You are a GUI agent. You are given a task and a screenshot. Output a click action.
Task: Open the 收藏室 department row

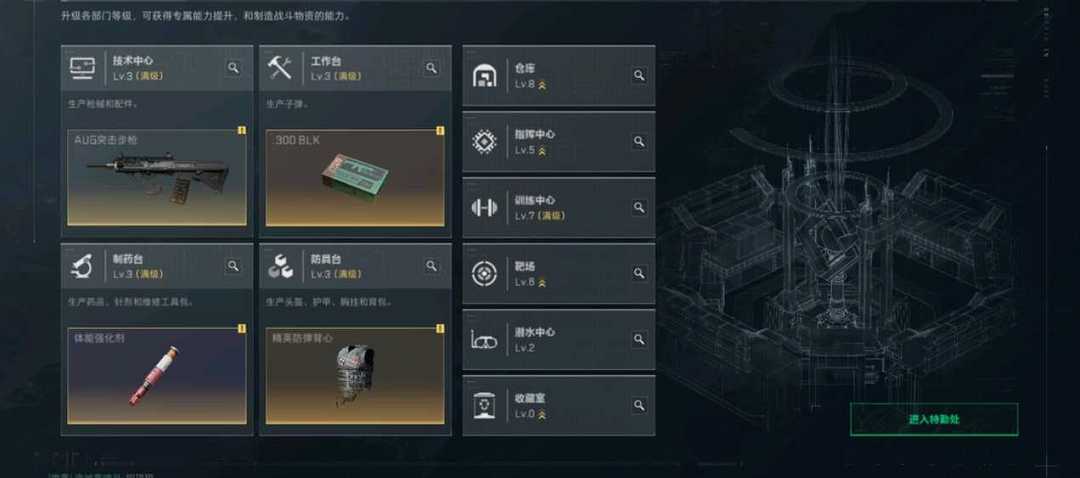point(559,406)
